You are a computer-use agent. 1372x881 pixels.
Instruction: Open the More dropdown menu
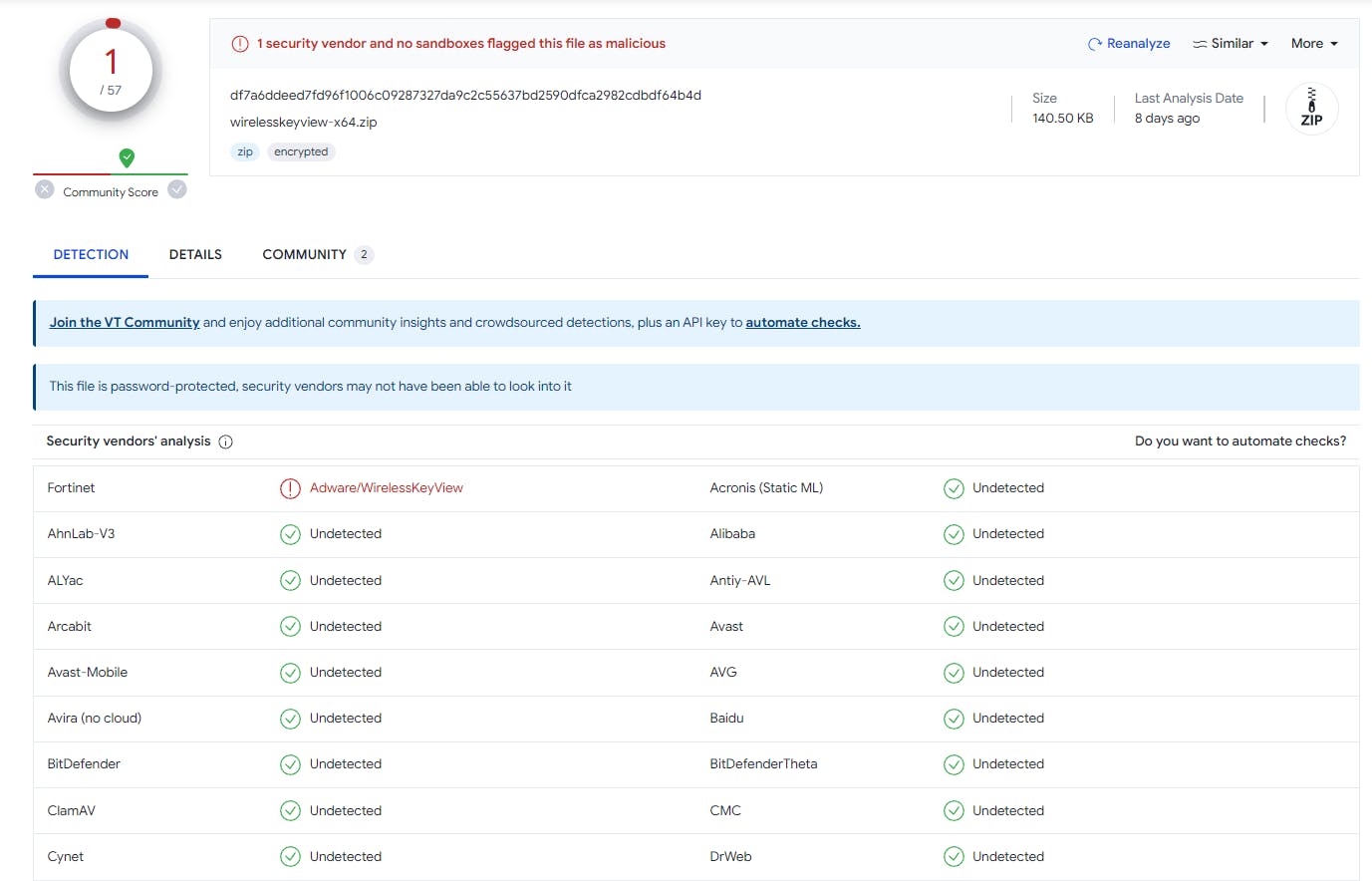(1313, 44)
